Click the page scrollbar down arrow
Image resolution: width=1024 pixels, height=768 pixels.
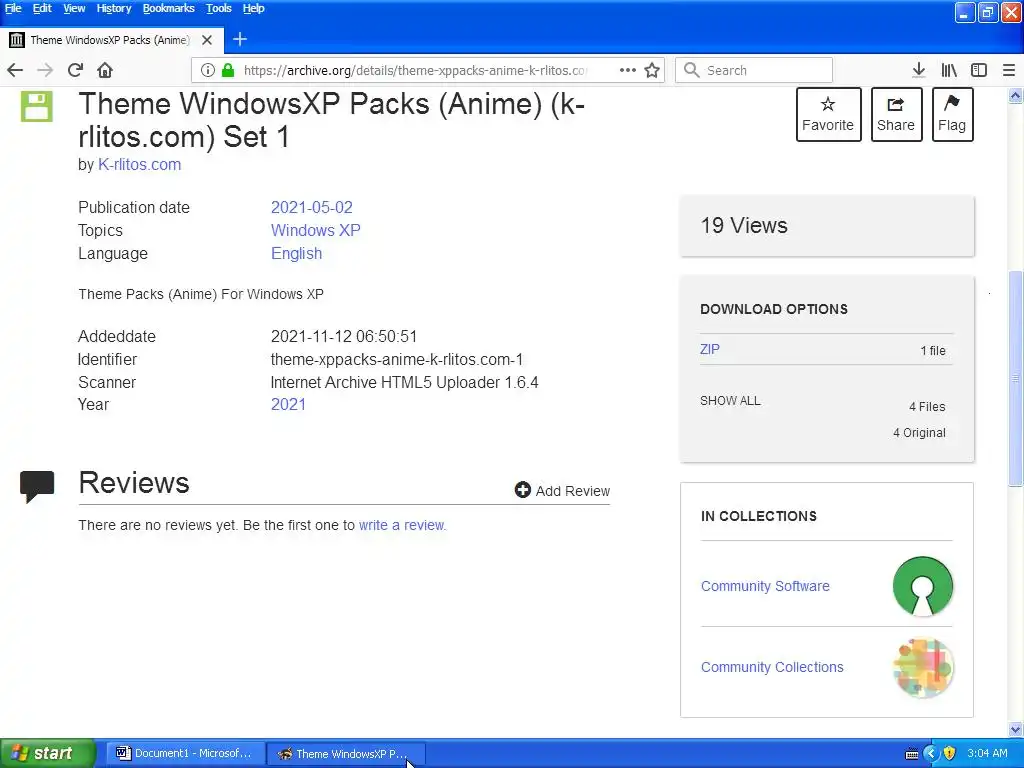[x=1016, y=729]
